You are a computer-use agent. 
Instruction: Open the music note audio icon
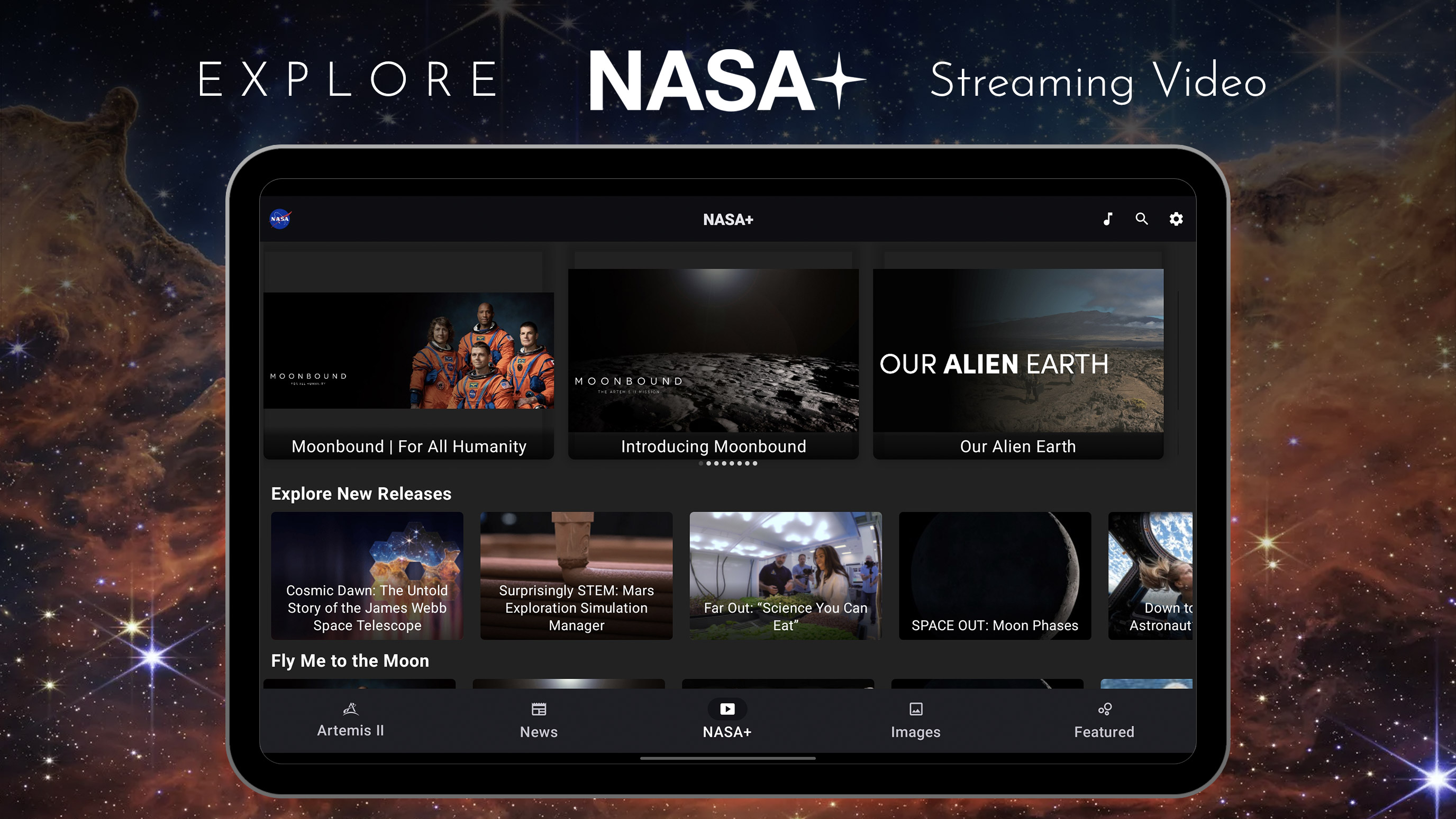click(x=1108, y=220)
